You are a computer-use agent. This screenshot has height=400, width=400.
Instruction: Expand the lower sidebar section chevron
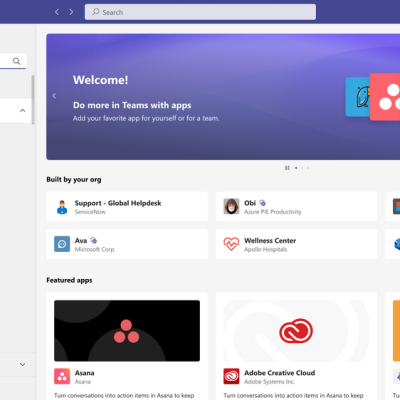pos(22,364)
